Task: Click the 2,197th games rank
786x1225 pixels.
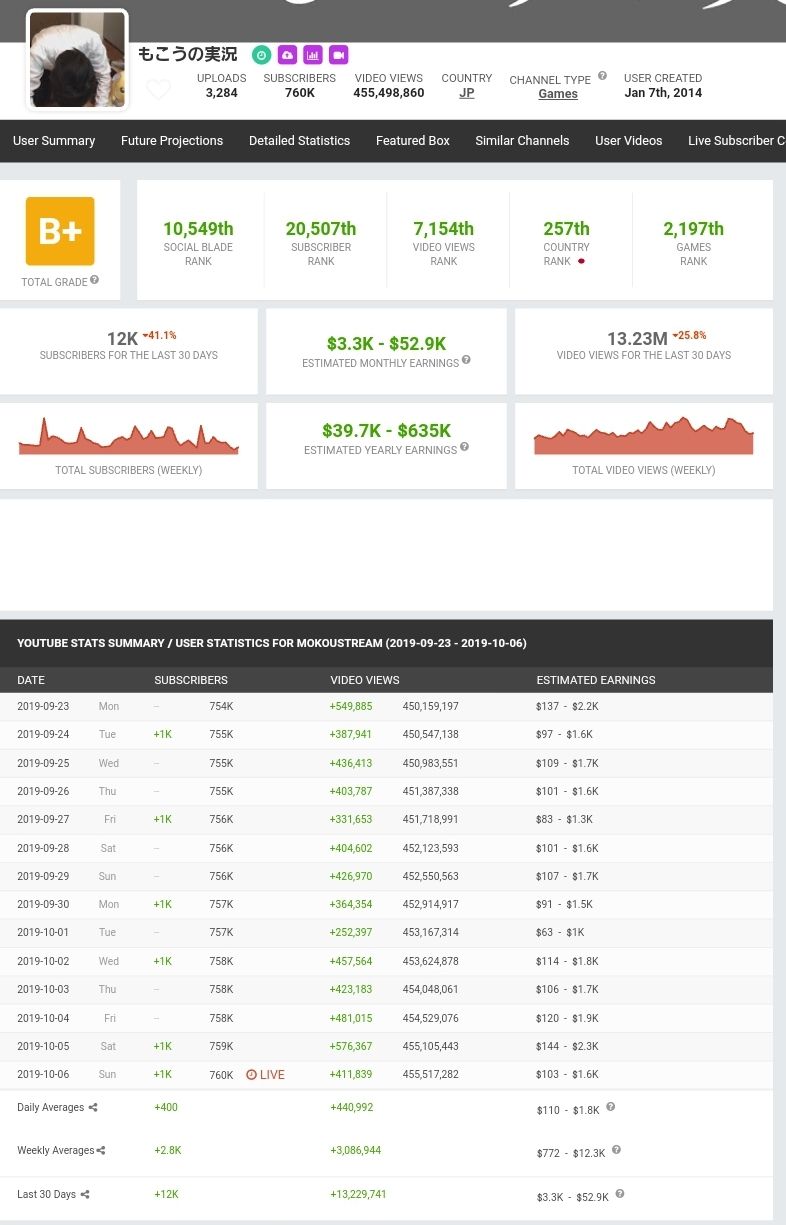Action: (693, 229)
